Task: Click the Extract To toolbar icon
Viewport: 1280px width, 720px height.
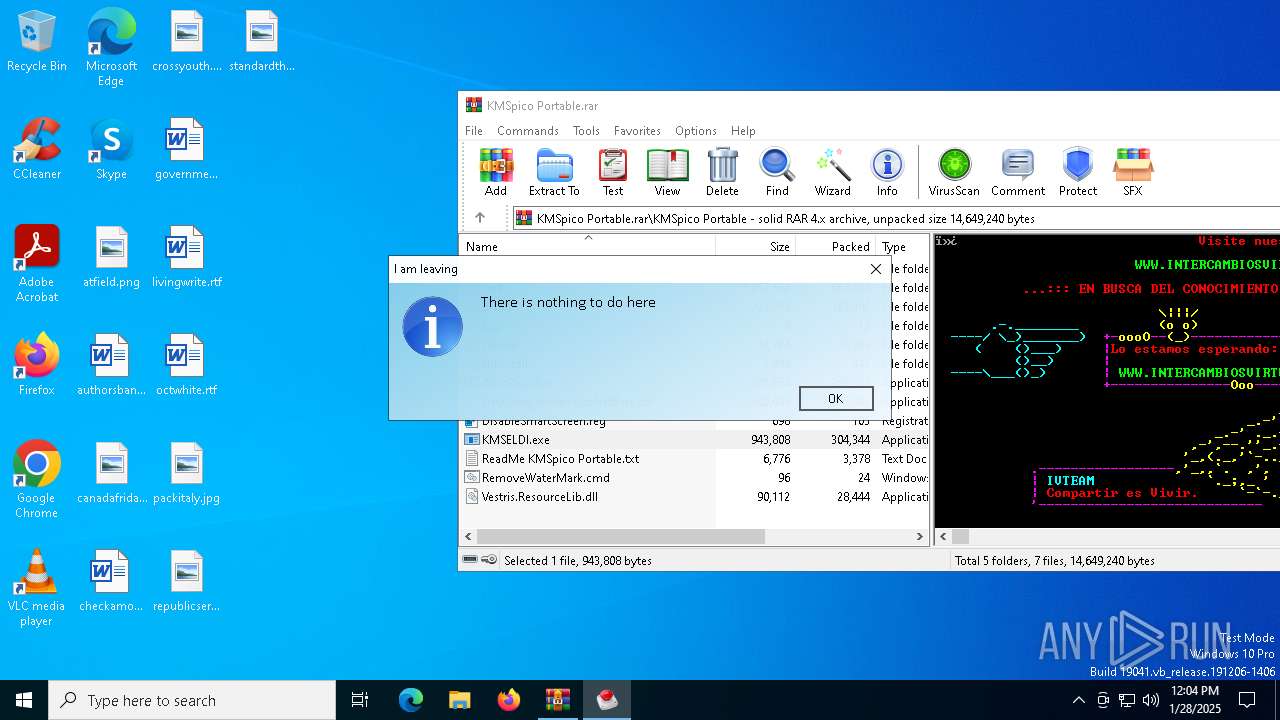Action: coord(554,172)
